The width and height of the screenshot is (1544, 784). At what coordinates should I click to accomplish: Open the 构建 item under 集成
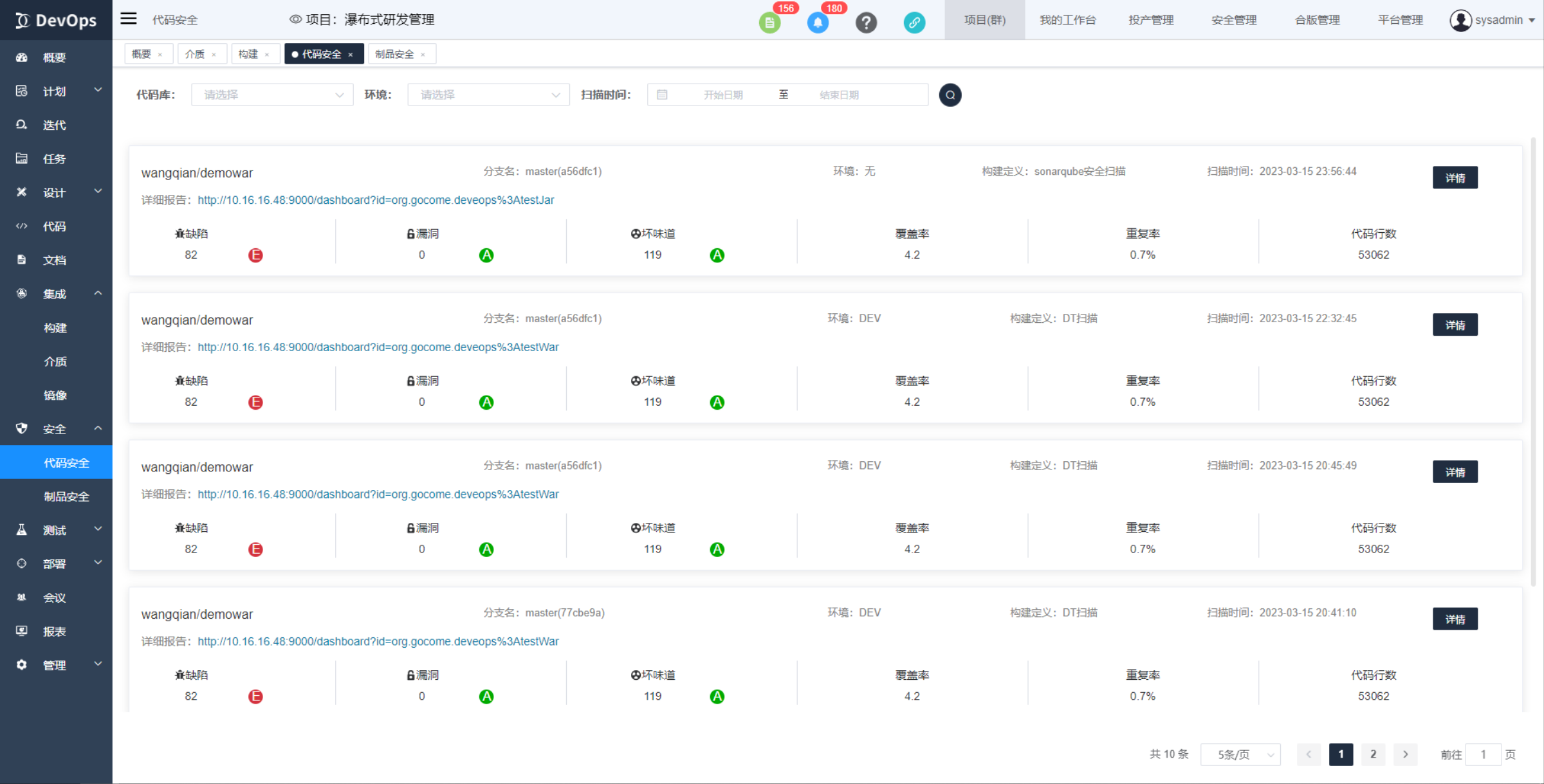pyautogui.click(x=55, y=328)
